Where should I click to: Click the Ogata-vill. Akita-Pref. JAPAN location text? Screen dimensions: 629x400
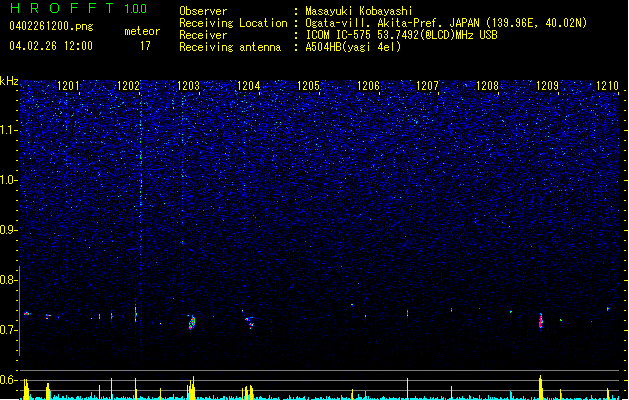[446, 23]
